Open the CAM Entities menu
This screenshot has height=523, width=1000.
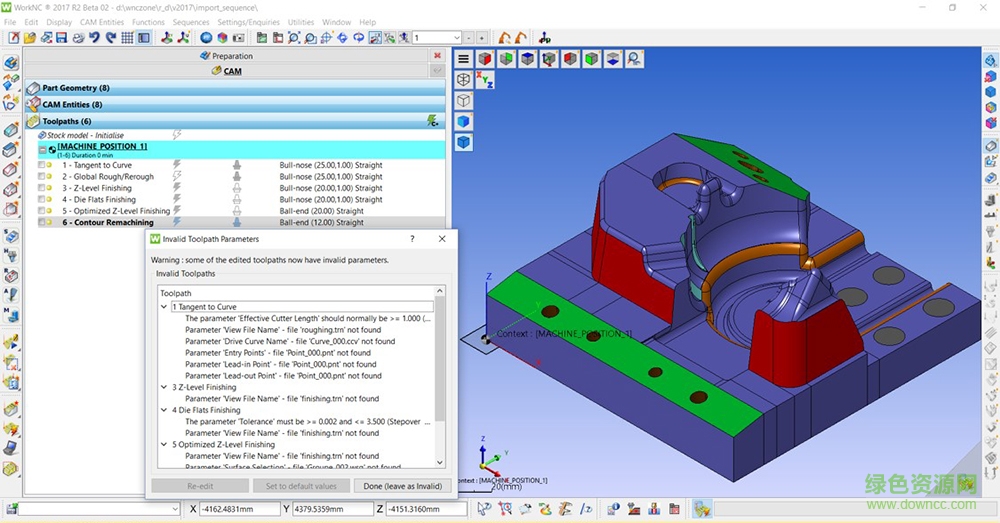(x=102, y=22)
